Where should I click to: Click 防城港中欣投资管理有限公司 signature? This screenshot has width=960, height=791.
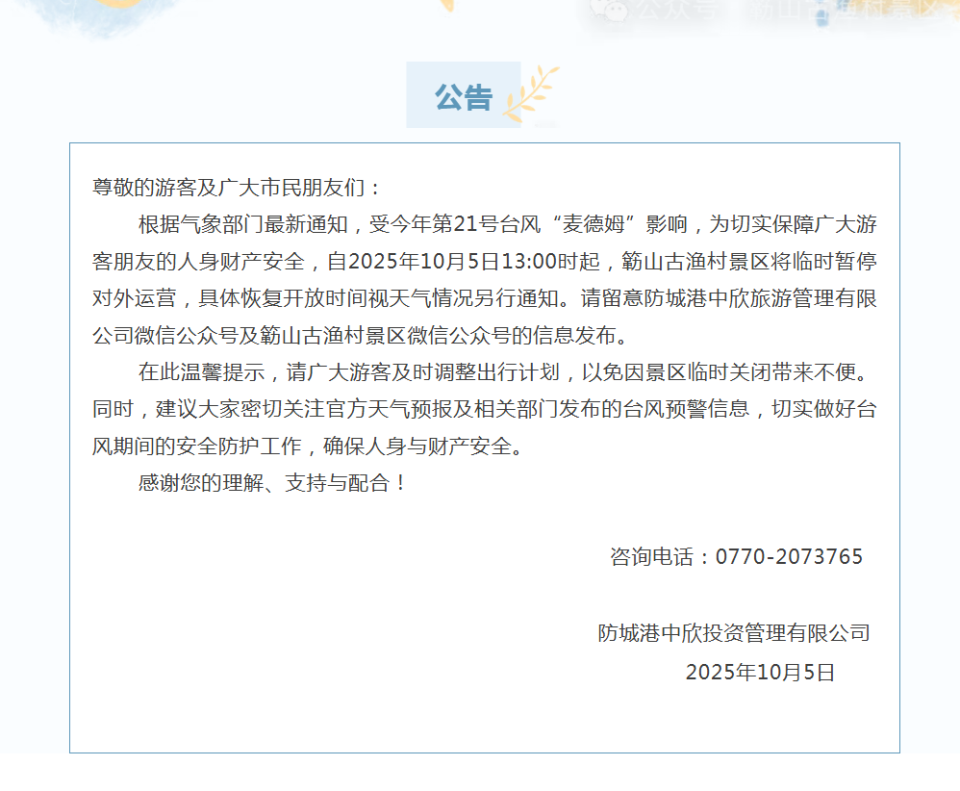coord(735,633)
